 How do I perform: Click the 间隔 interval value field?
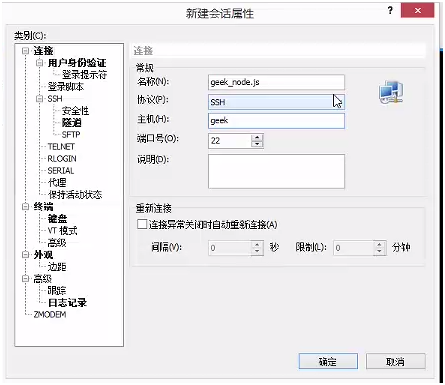tap(230, 248)
